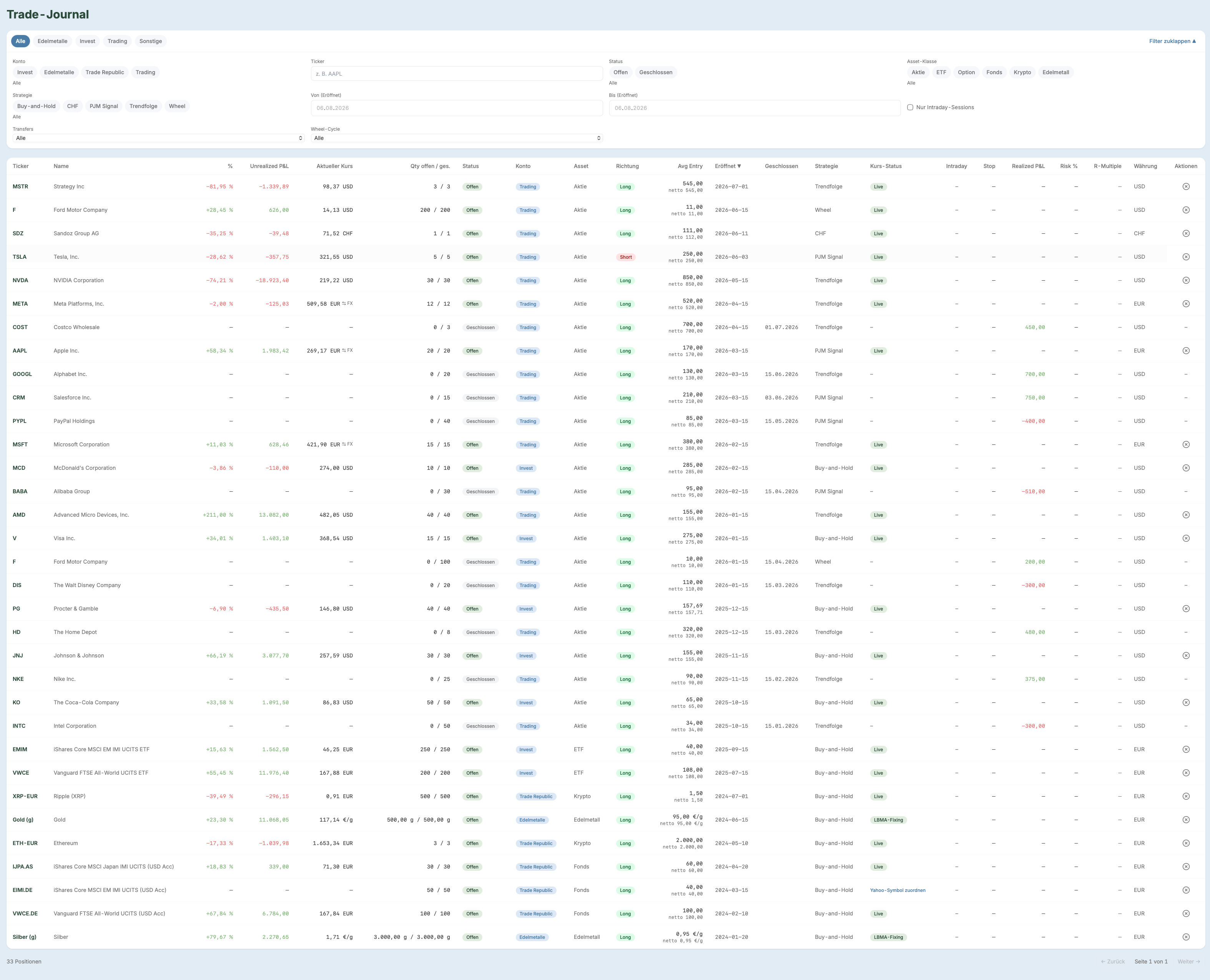The image size is (1210, 980).
Task: Click Yahoo-Symbol zuordnen link for EIMI.DE
Action: click(x=898, y=890)
